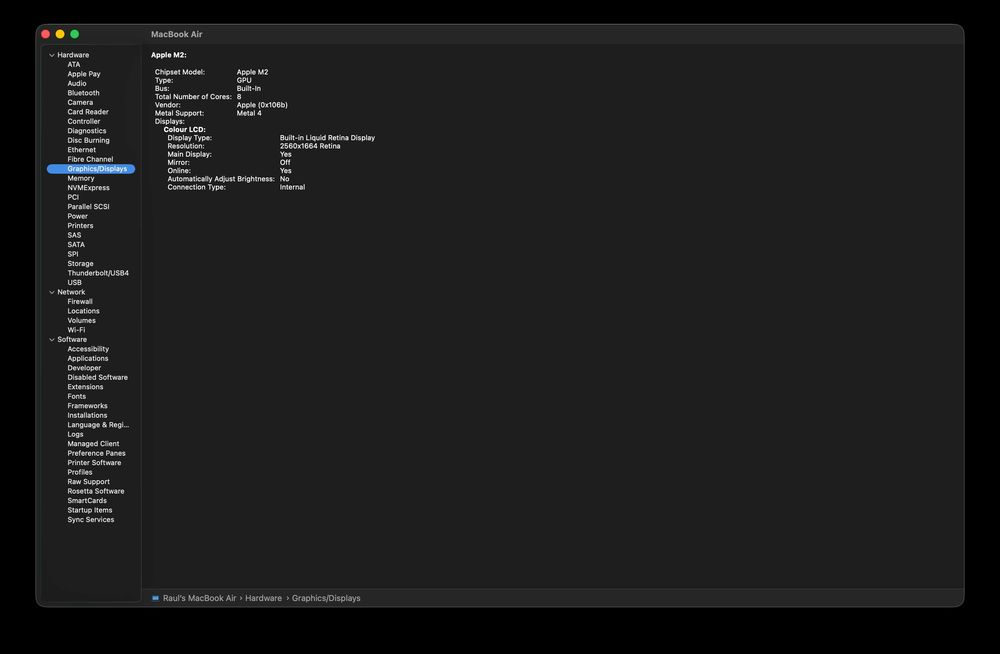
Task: Select Ethernet in the sidebar
Action: (x=82, y=150)
